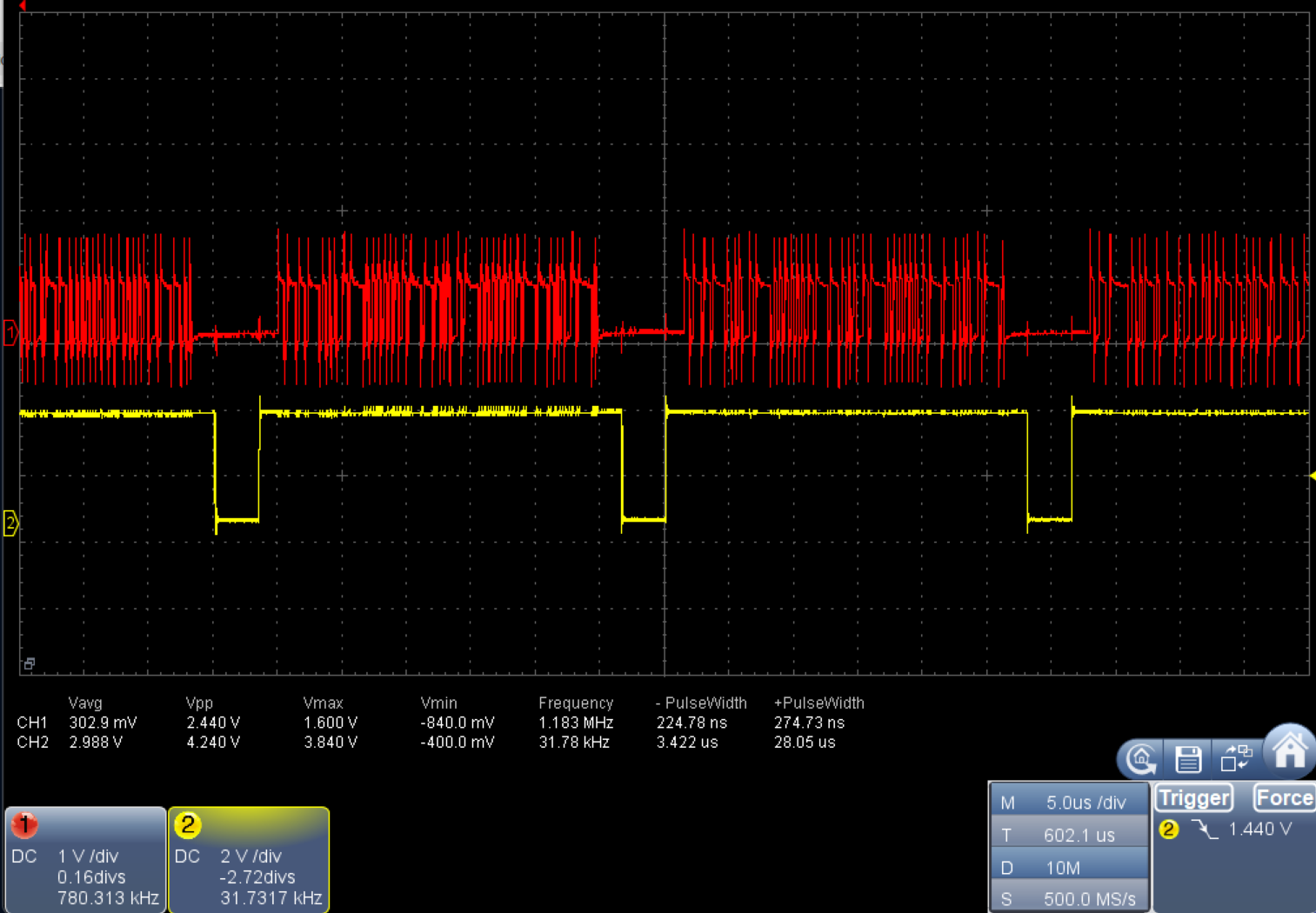Click CH1 negative pulse width 224.78 ns
The width and height of the screenshot is (1316, 913).
[692, 723]
